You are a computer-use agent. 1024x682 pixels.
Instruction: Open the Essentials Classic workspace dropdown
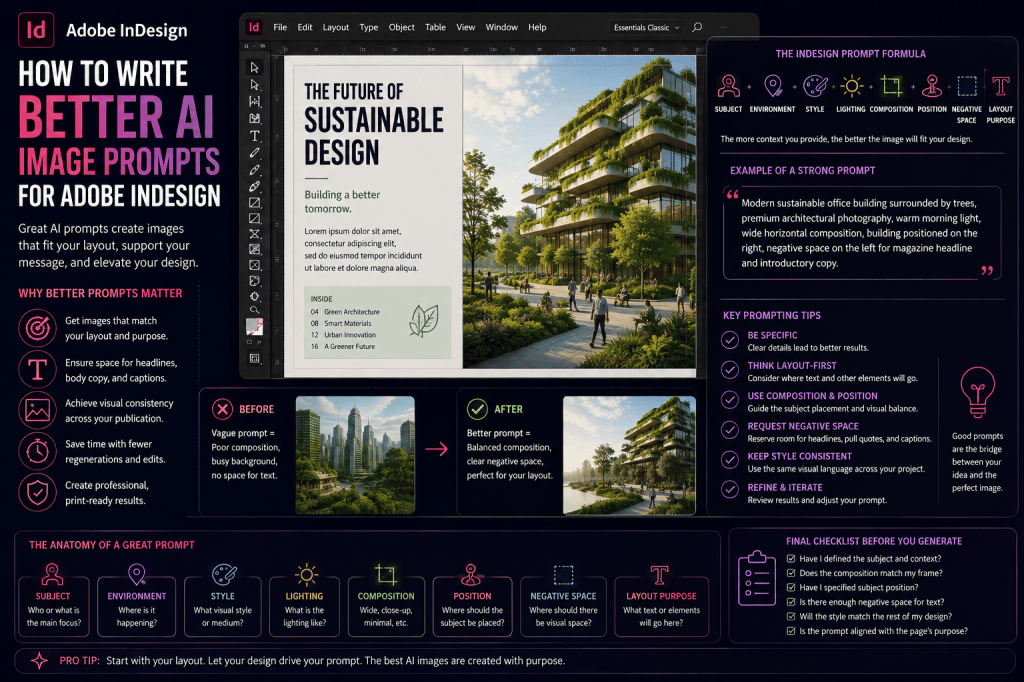[x=647, y=27]
